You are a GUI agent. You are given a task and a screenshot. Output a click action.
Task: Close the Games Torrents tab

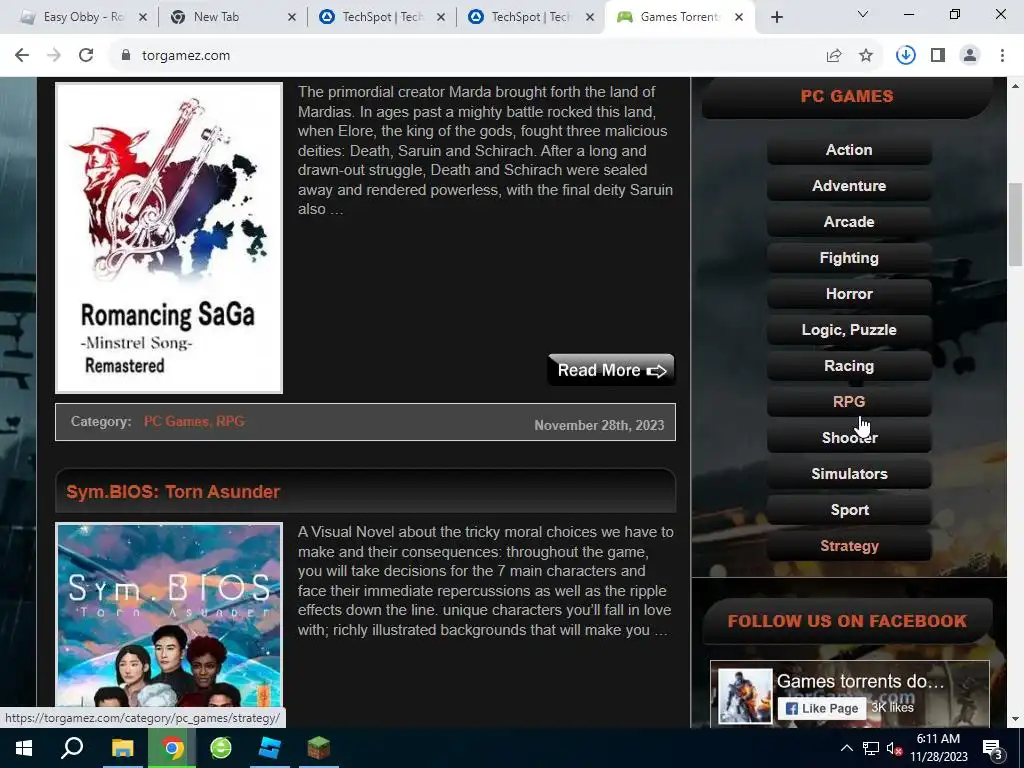739,17
